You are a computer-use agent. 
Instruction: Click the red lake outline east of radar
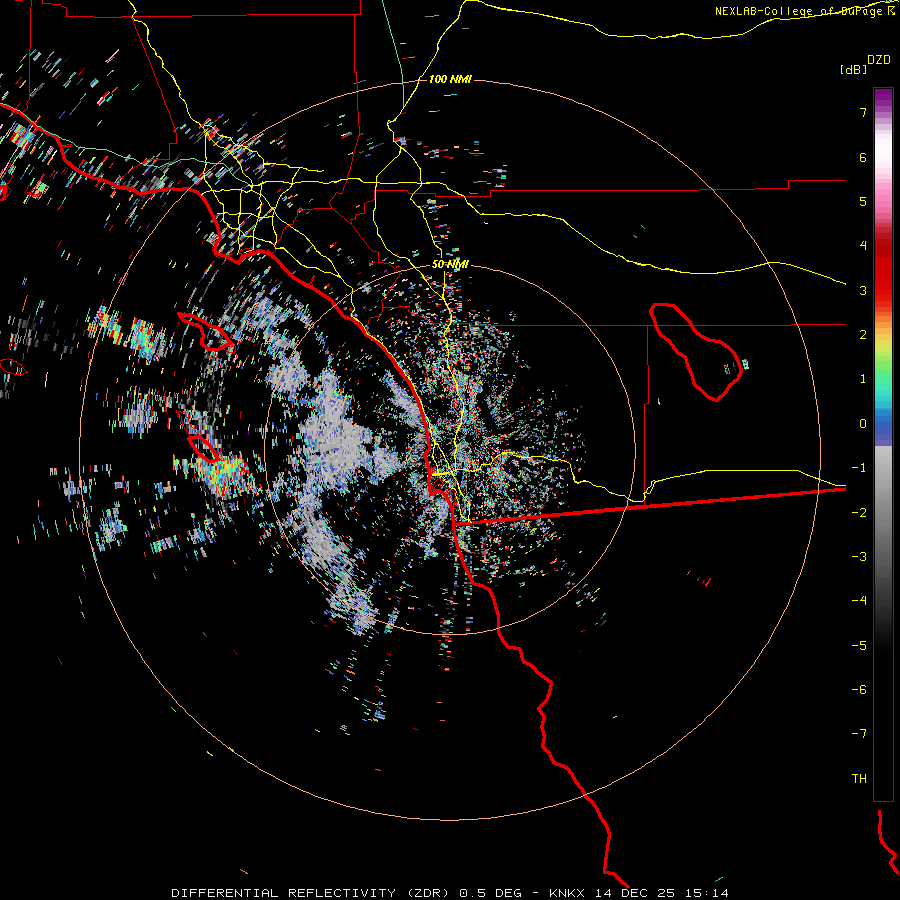point(696,351)
